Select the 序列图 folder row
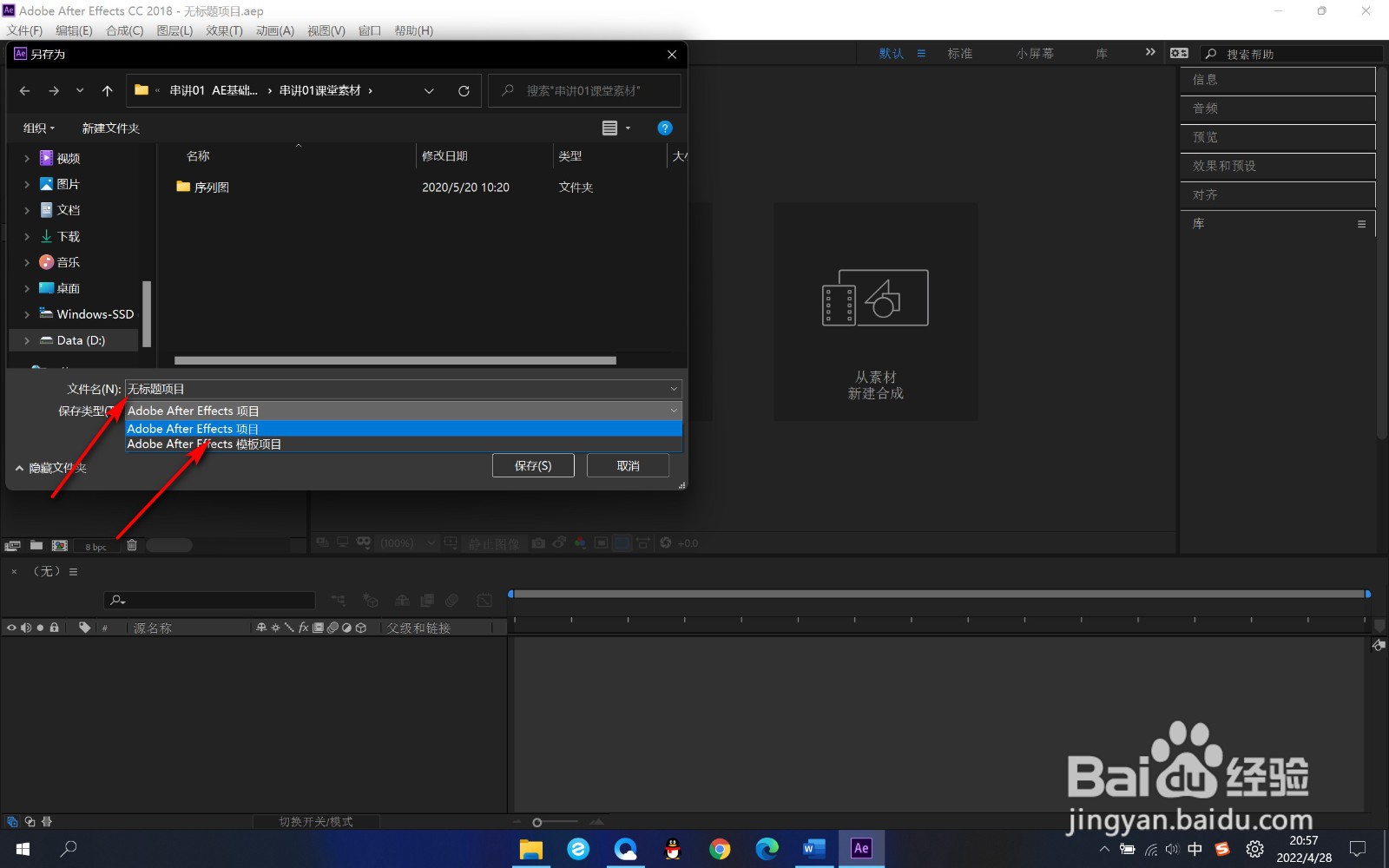The image size is (1389, 868). pos(422,187)
